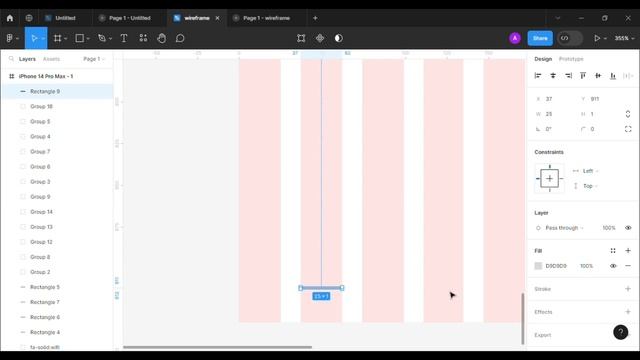The image size is (640, 360).
Task: Select the Hand tool
Action: [x=162, y=38]
